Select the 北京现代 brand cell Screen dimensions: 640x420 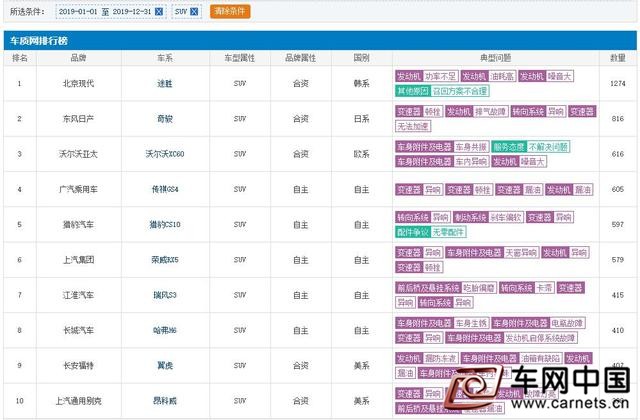pos(78,84)
